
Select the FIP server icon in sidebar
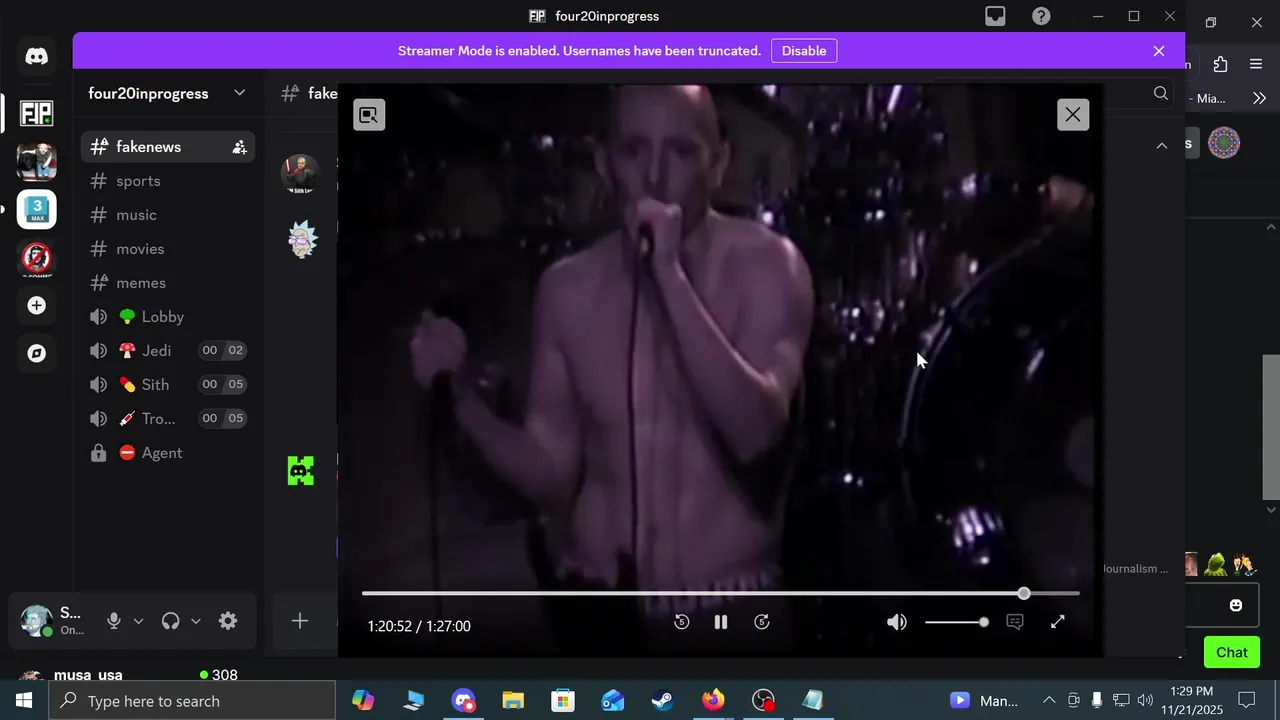point(37,113)
